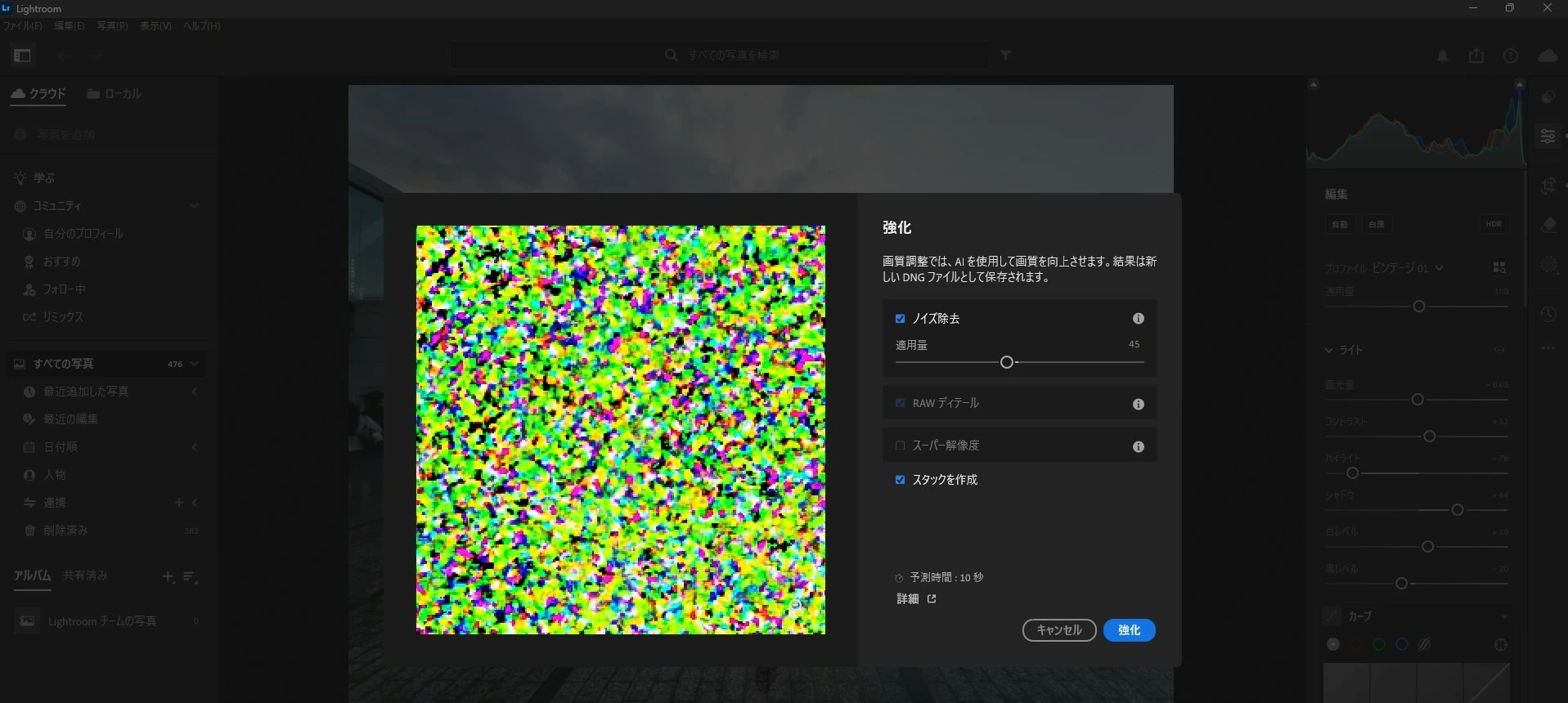Click 写真を追加 button
Screen dimensions: 1568x703
(56, 135)
